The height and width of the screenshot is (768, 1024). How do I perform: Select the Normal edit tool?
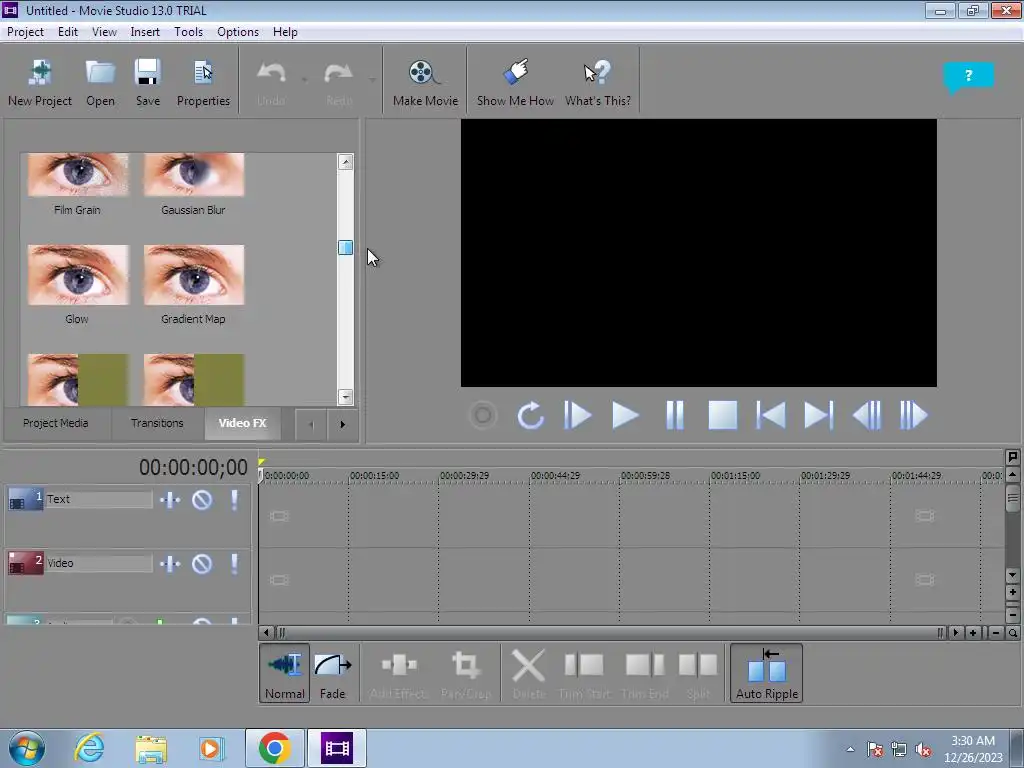tap(285, 673)
